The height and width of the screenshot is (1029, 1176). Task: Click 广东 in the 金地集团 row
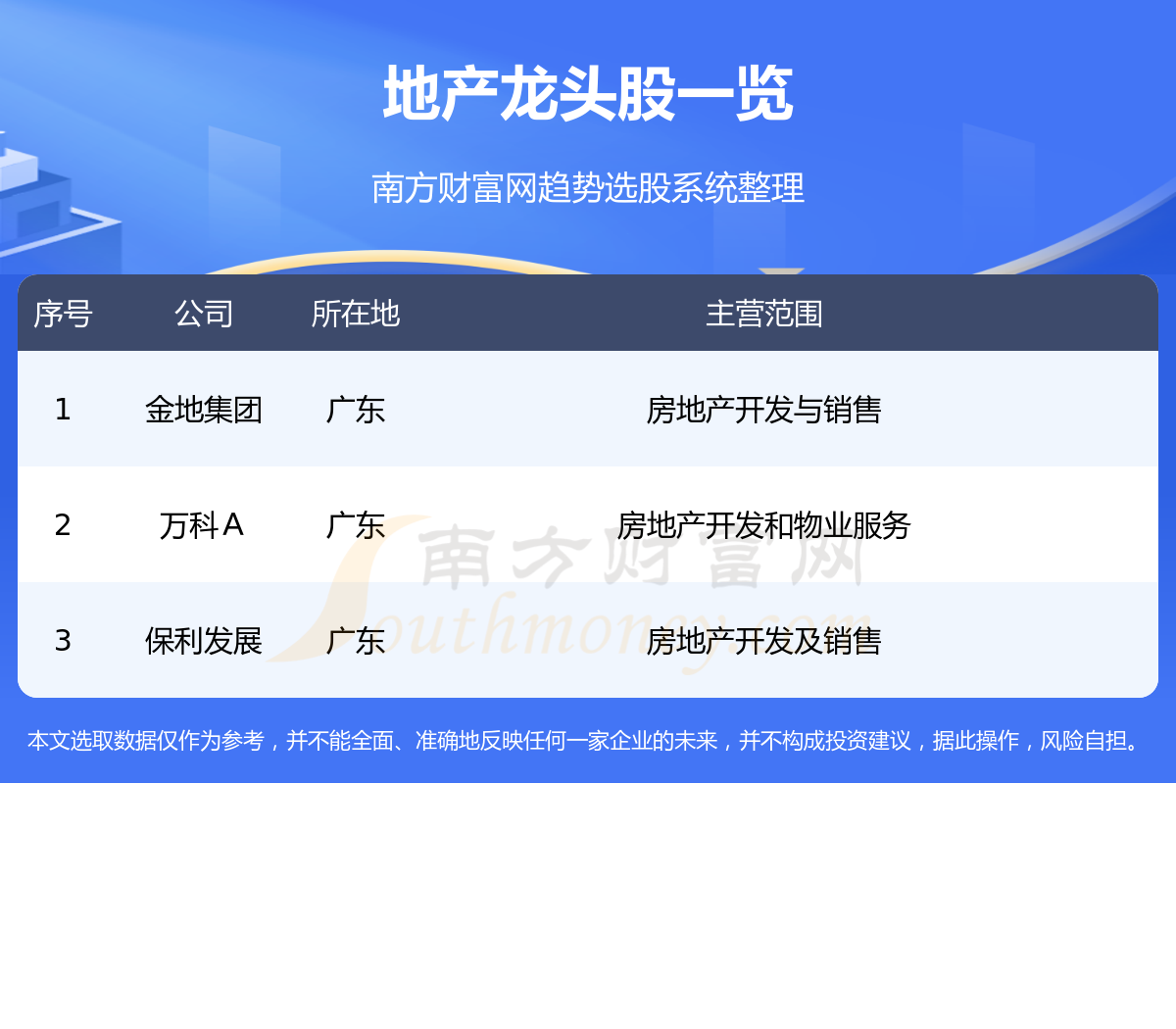tap(356, 409)
